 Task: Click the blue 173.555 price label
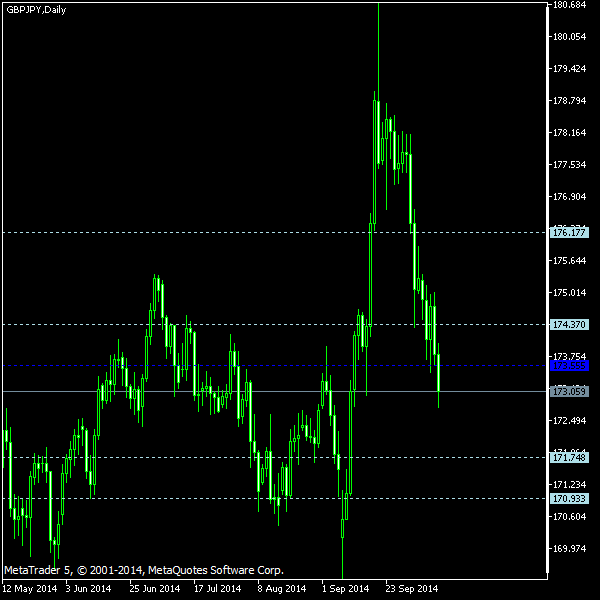[569, 365]
